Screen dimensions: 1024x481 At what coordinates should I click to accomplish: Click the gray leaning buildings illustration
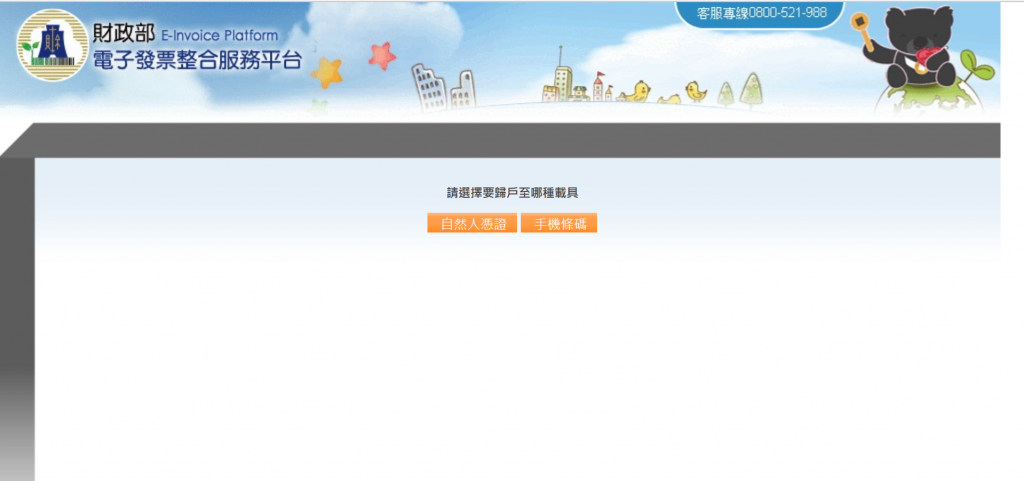443,87
